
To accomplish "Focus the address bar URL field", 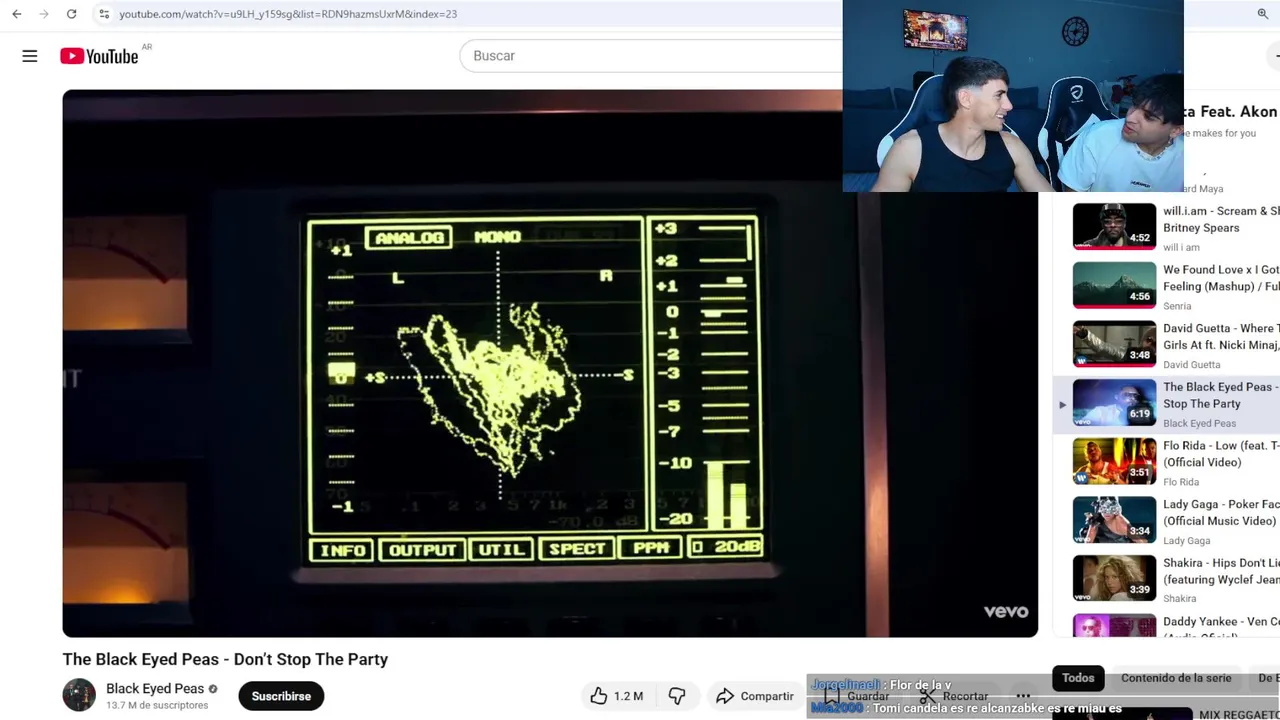I will (288, 14).
